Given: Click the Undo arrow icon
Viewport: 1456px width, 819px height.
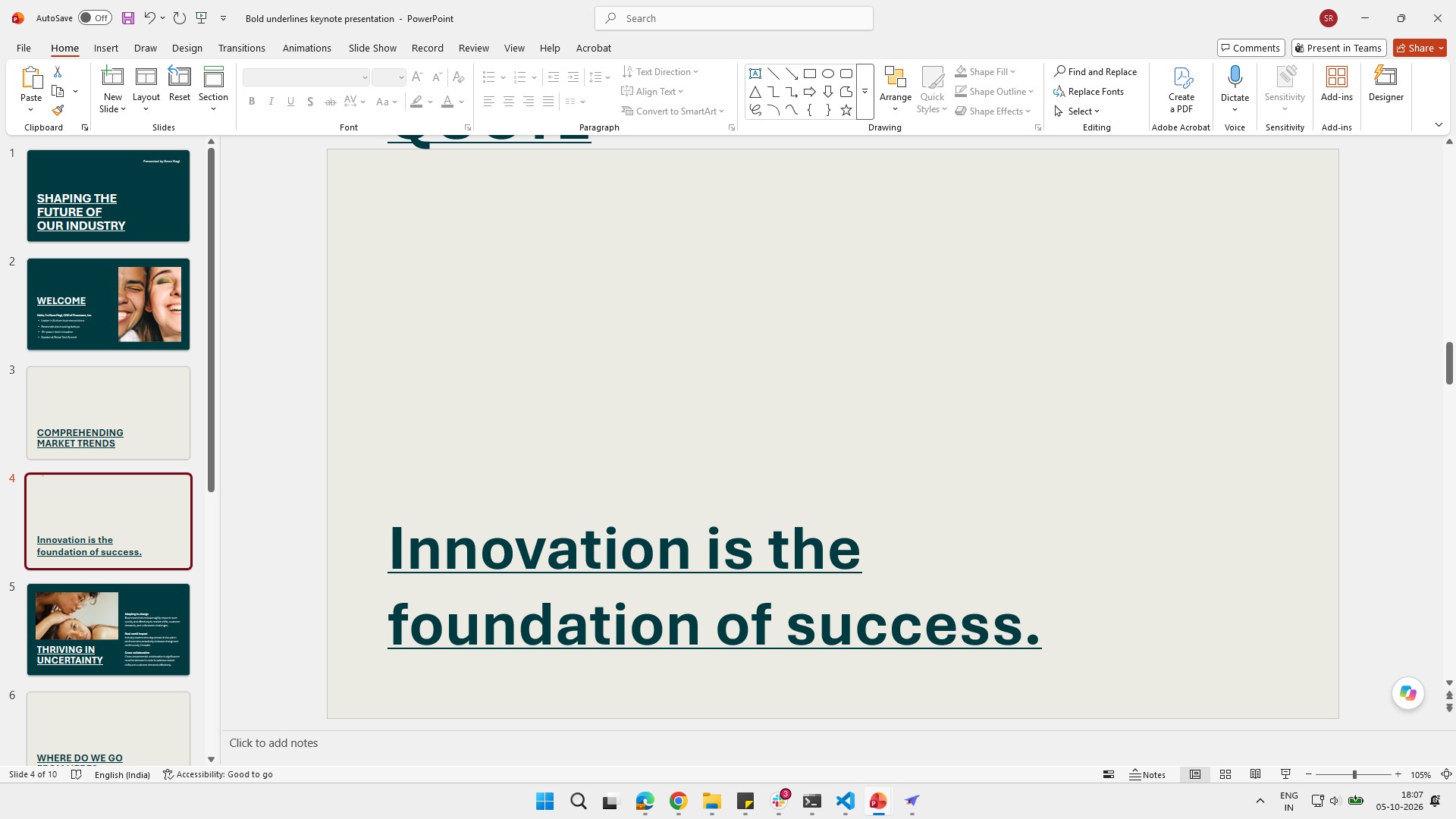Looking at the screenshot, I should click(x=149, y=18).
